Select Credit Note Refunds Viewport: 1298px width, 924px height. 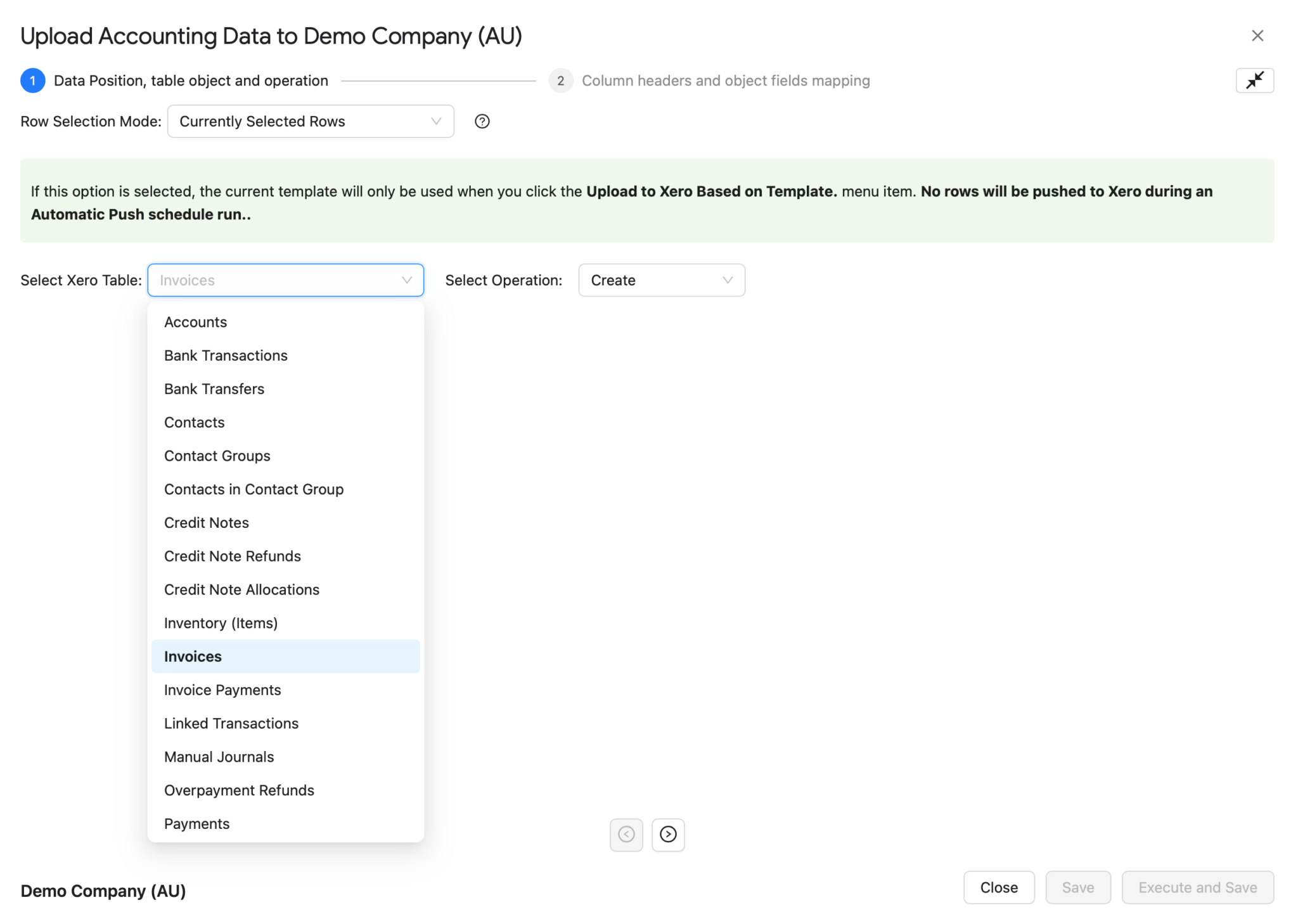click(285, 556)
